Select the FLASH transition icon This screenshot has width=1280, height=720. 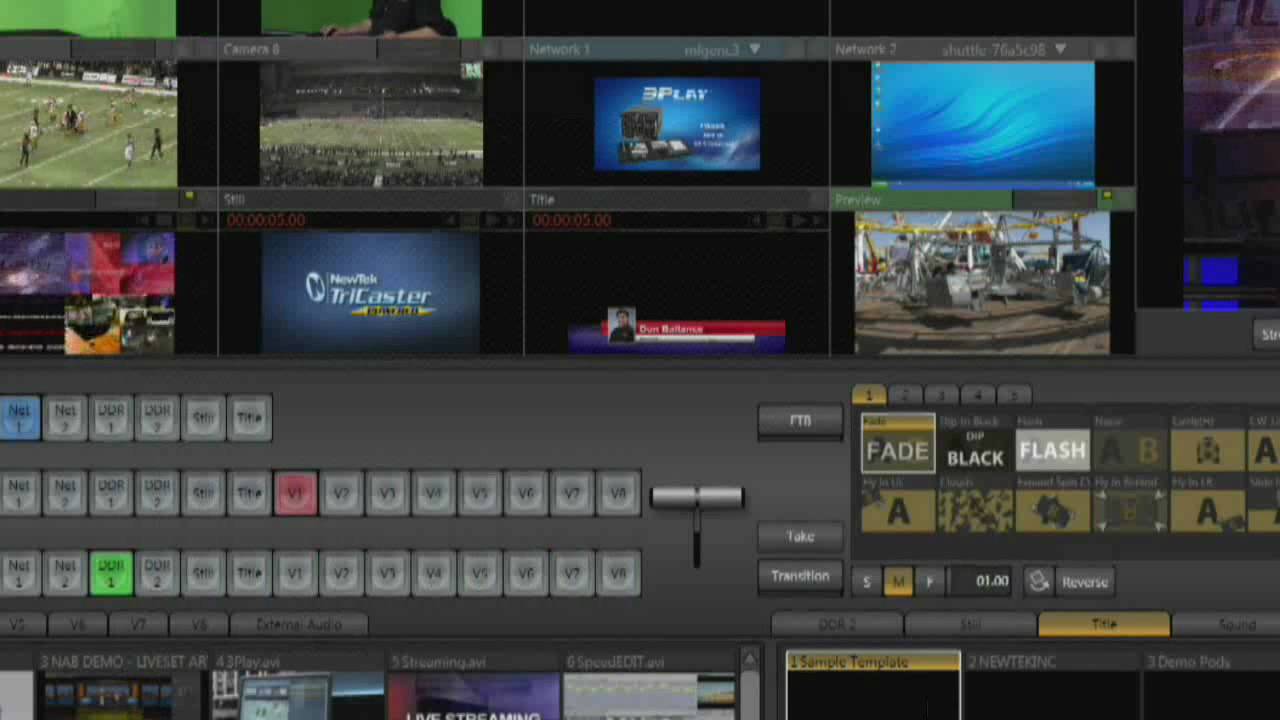coord(1052,450)
